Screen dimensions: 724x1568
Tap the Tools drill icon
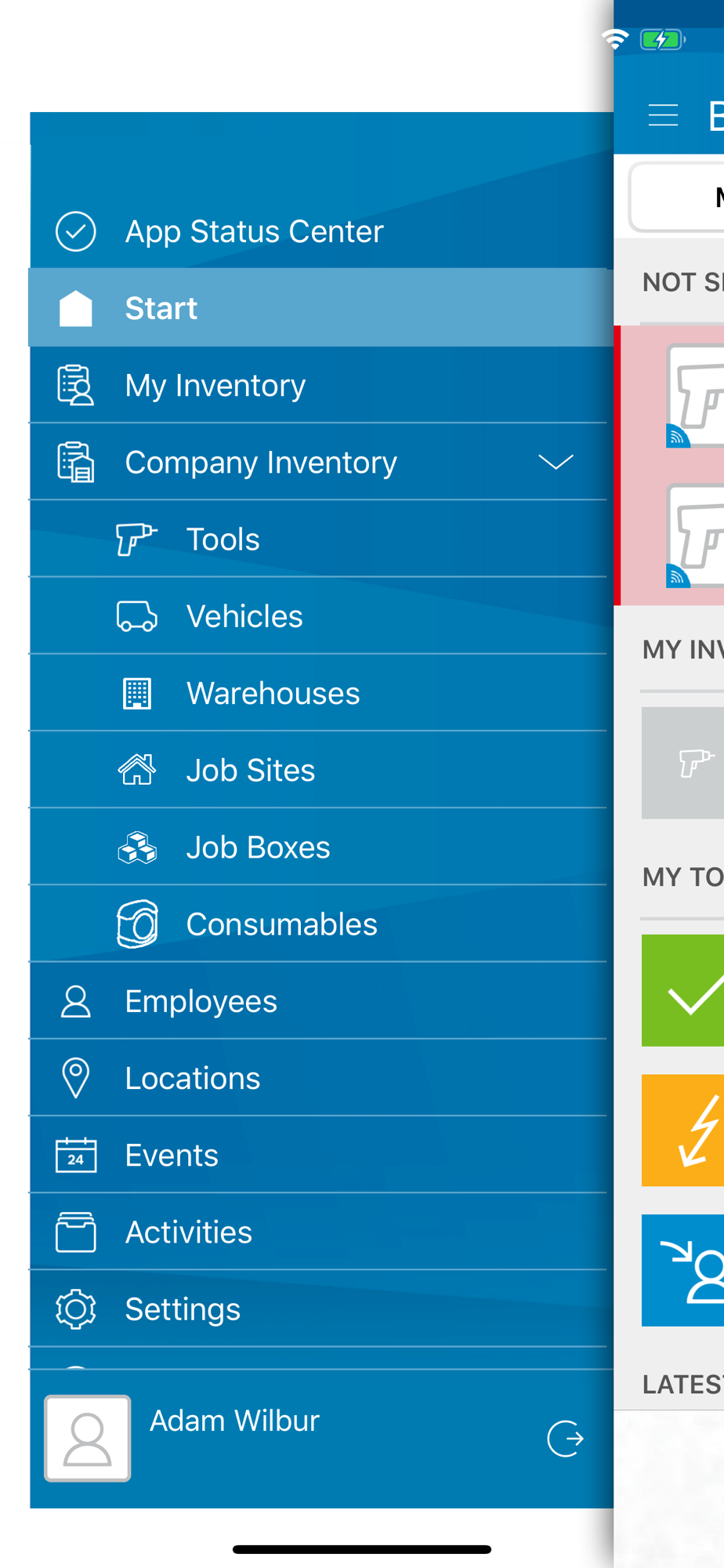pyautogui.click(x=136, y=539)
